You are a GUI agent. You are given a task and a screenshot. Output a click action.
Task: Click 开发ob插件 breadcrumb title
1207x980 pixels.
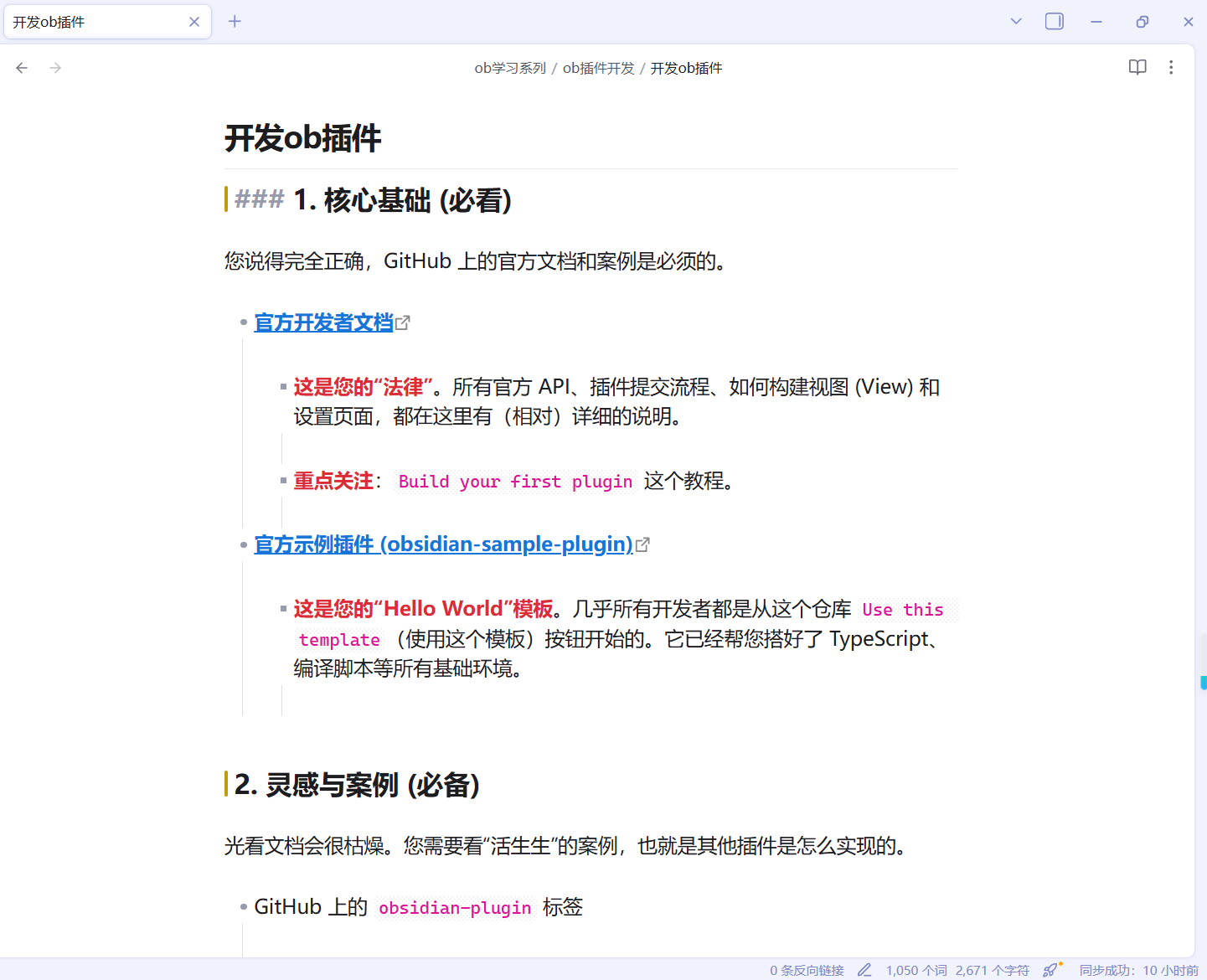686,69
